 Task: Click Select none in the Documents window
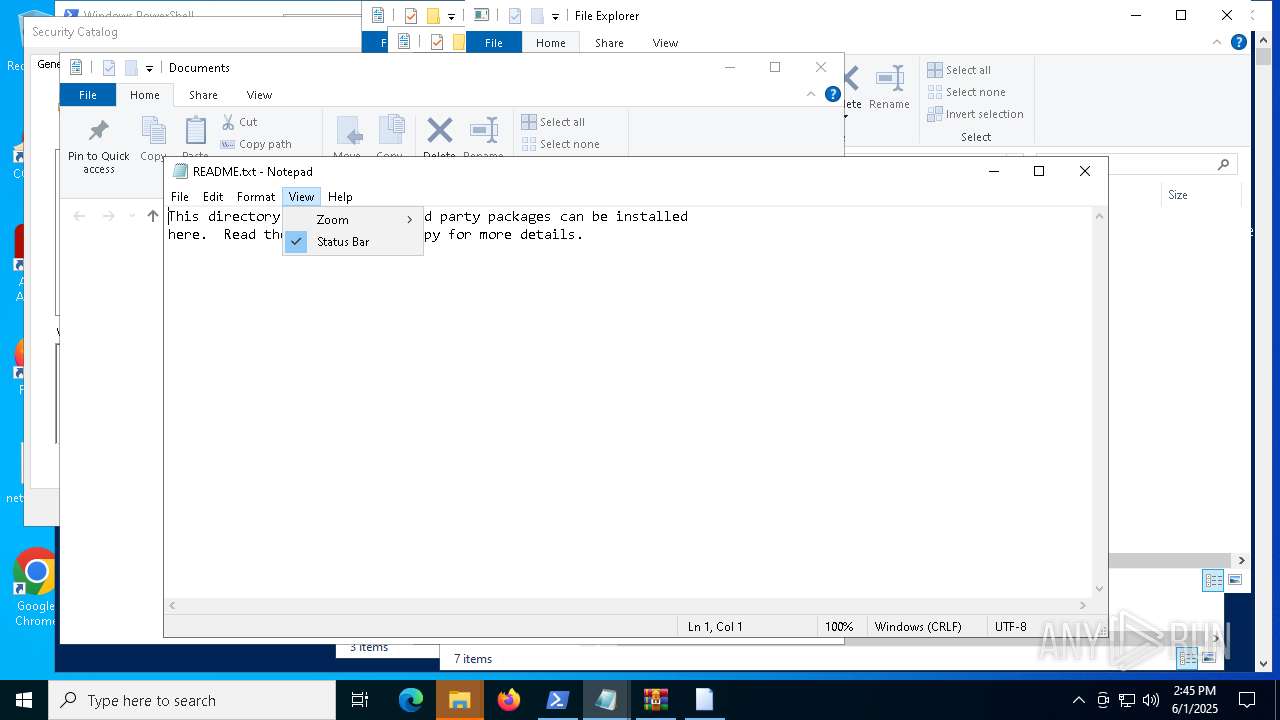pyautogui.click(x=560, y=144)
